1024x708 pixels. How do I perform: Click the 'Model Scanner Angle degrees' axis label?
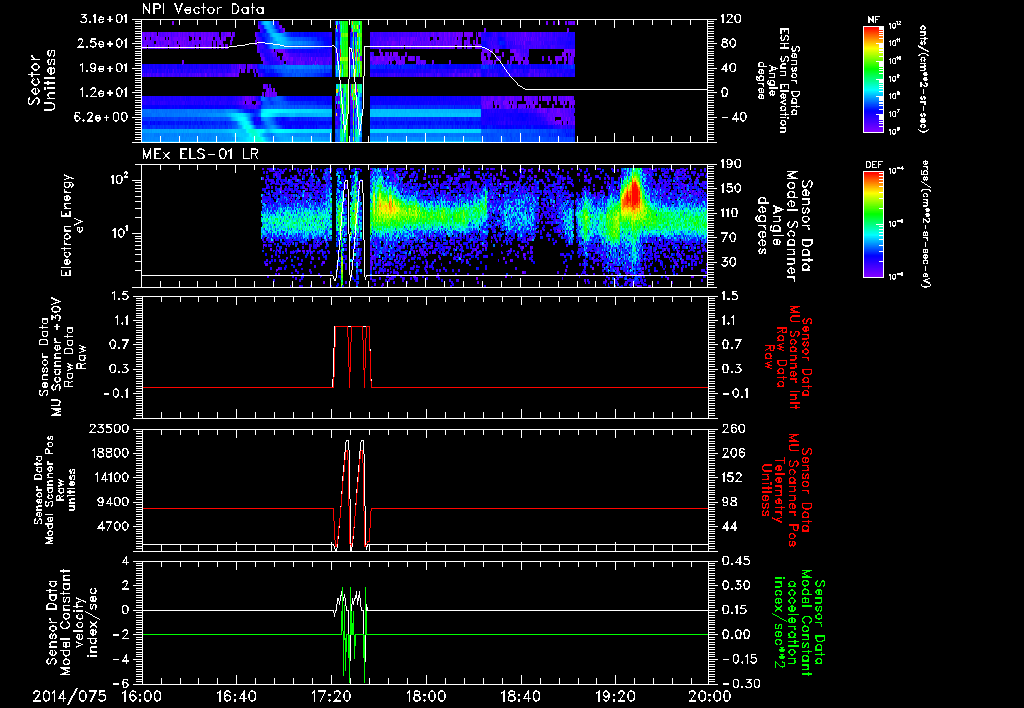784,225
